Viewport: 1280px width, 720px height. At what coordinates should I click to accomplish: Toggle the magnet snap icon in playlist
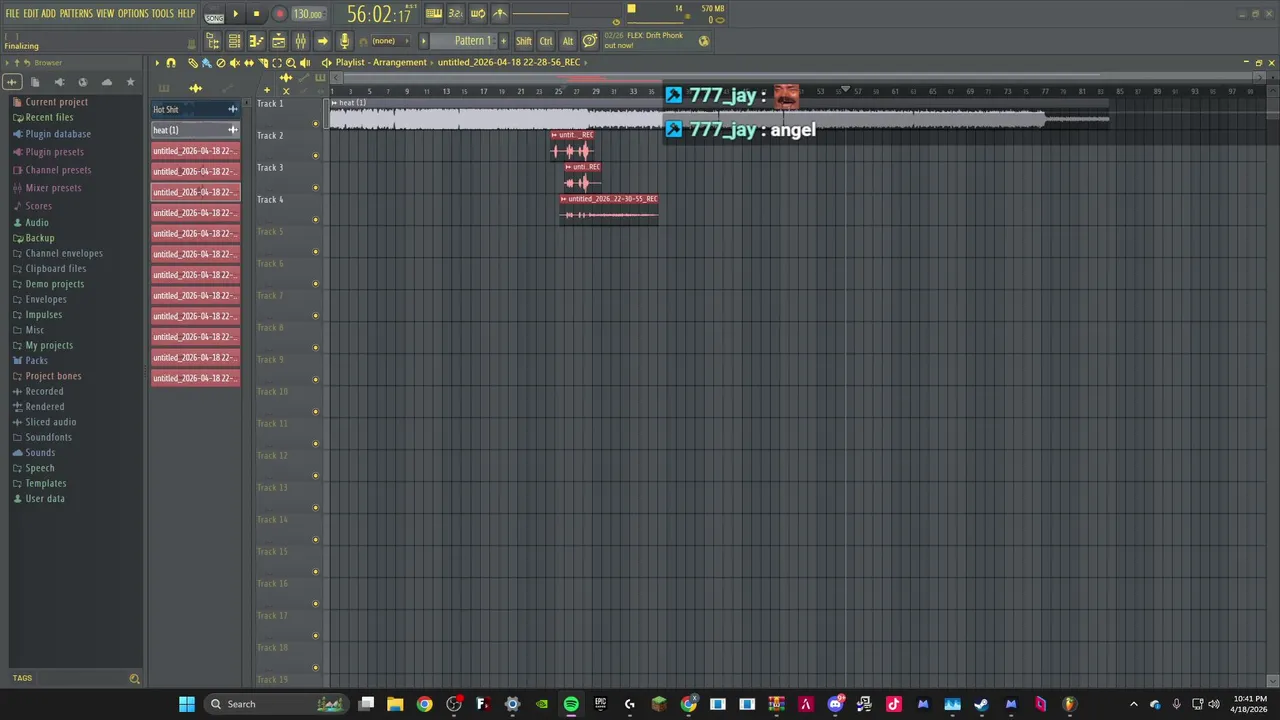pos(170,62)
